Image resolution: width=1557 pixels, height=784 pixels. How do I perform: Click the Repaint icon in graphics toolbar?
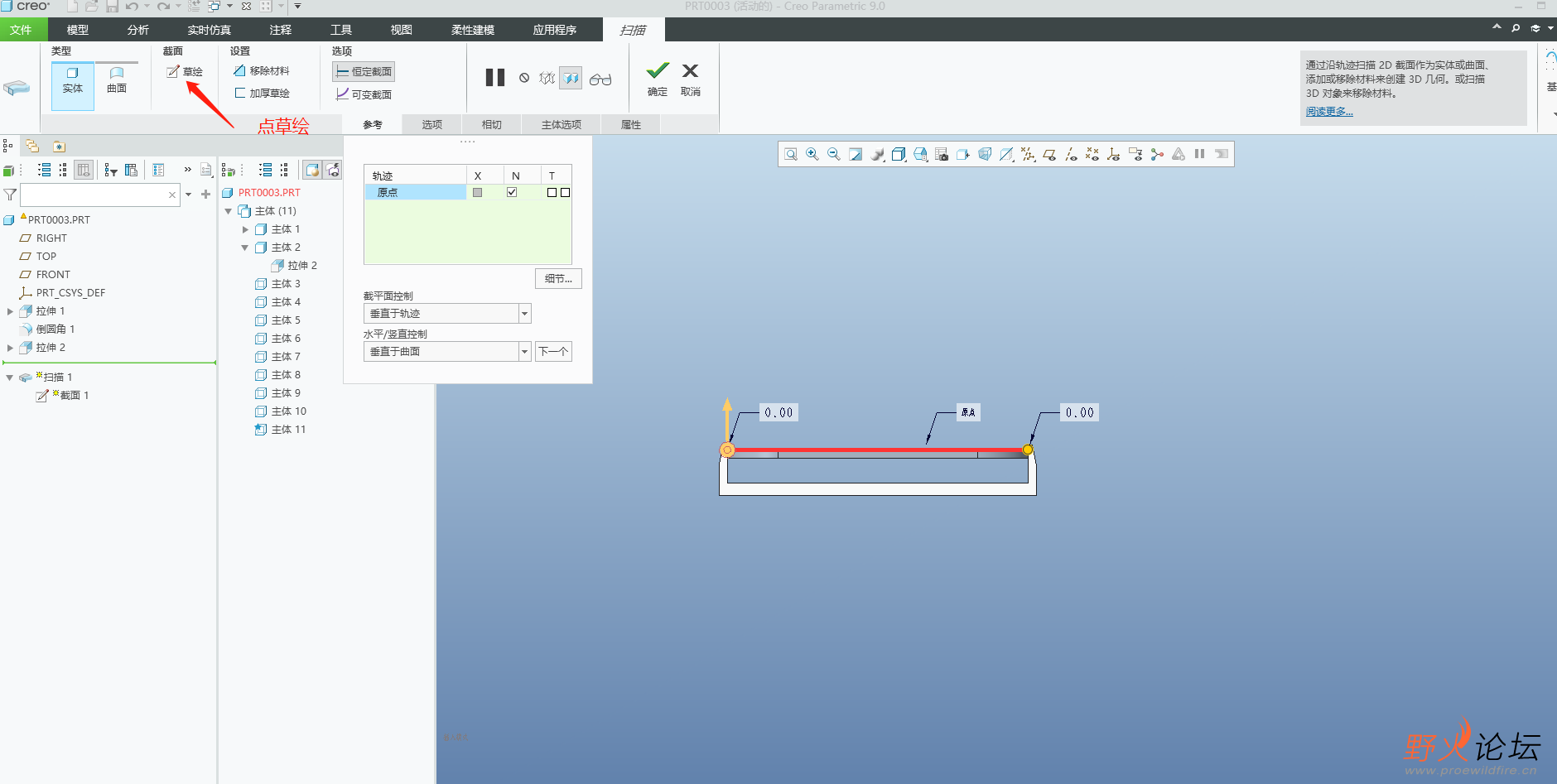point(856,154)
